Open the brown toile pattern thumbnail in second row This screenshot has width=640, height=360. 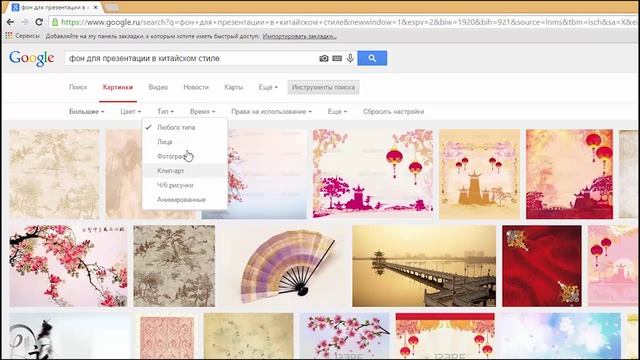pyautogui.click(x=174, y=266)
